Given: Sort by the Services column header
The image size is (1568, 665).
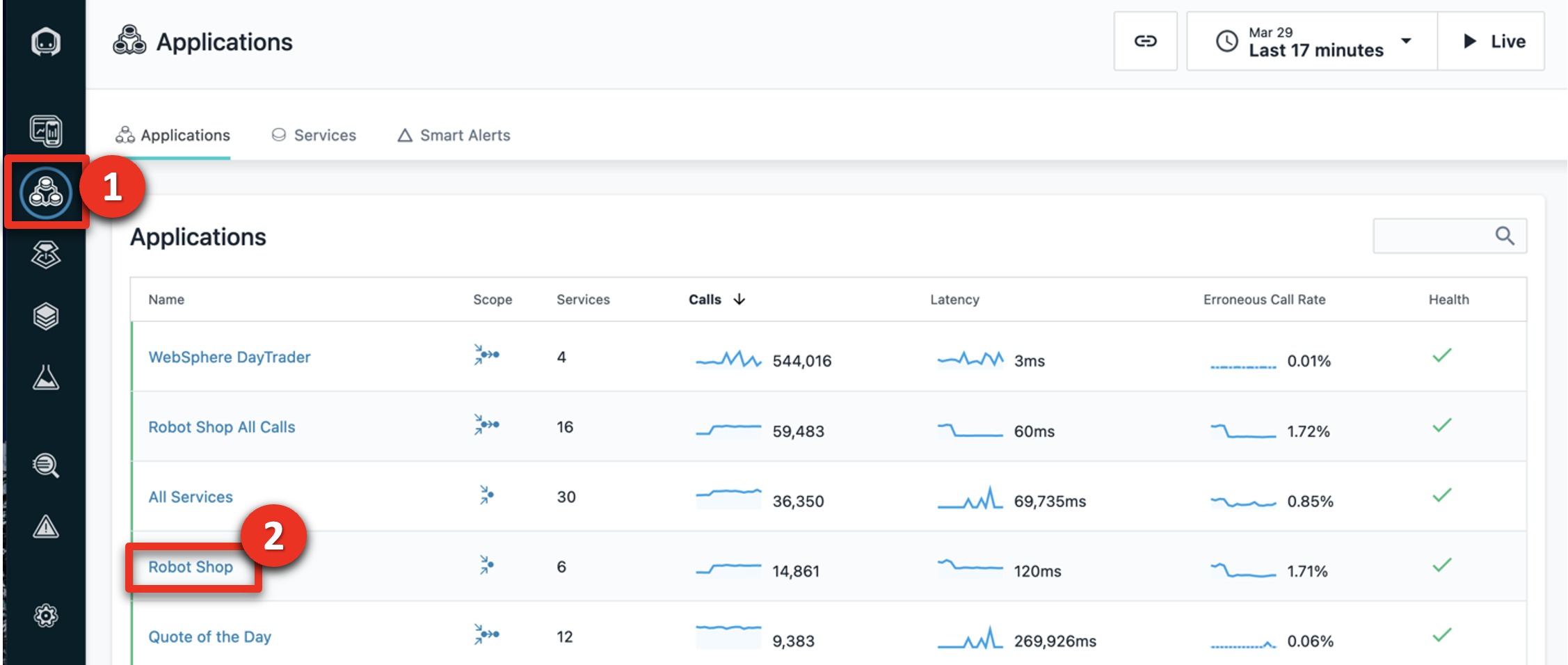Looking at the screenshot, I should (583, 299).
